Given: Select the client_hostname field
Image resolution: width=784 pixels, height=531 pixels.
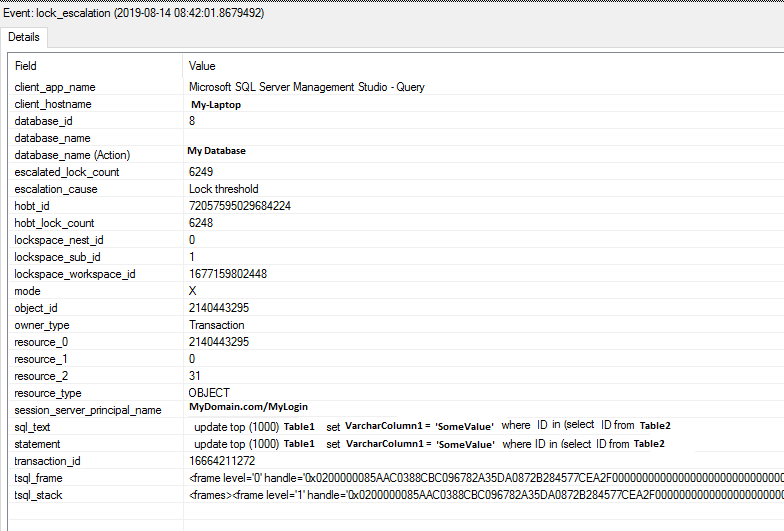Looking at the screenshot, I should 53,104.
